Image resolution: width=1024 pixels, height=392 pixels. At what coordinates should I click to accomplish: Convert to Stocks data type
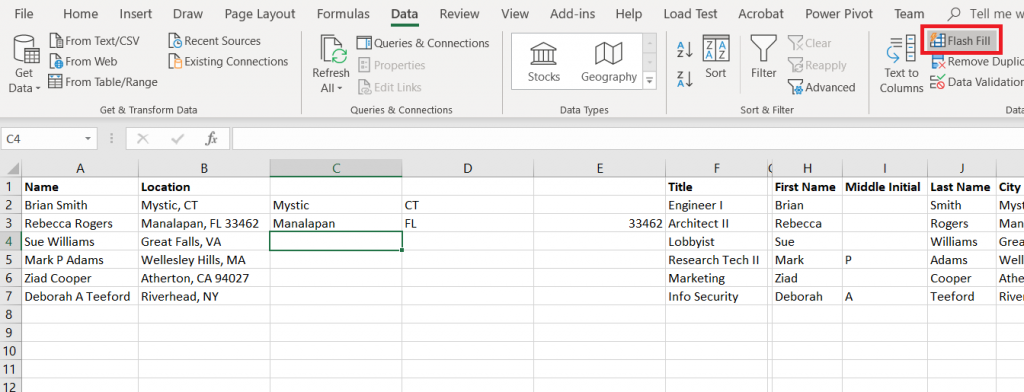point(544,61)
